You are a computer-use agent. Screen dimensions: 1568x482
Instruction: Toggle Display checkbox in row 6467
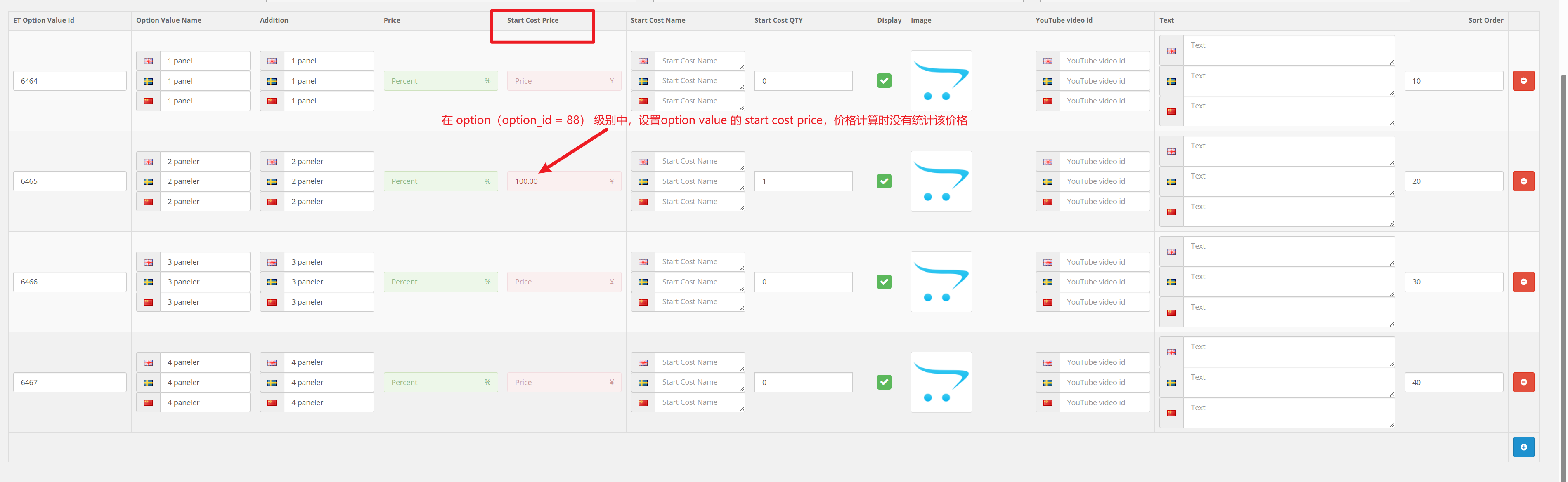click(x=884, y=382)
